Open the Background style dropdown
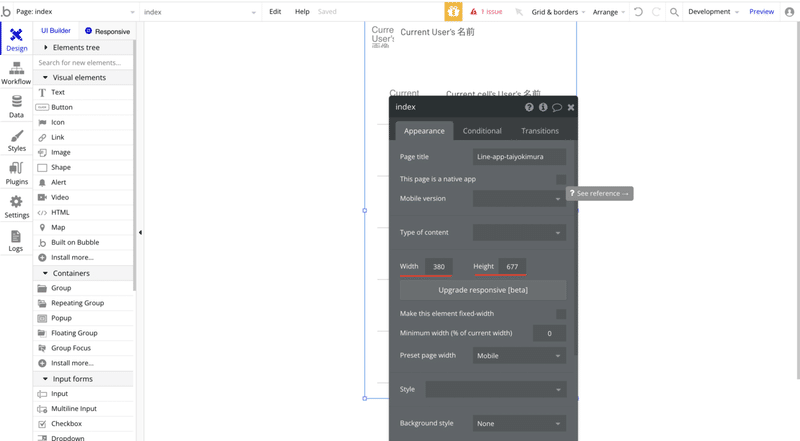 click(519, 424)
